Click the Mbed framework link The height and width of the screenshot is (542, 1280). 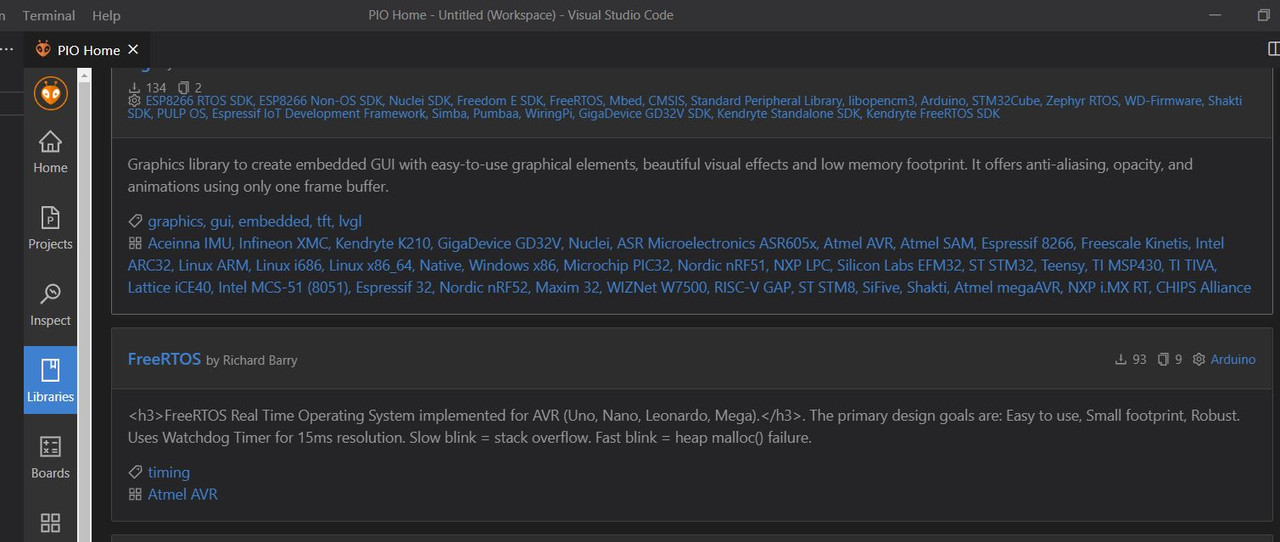(624, 101)
